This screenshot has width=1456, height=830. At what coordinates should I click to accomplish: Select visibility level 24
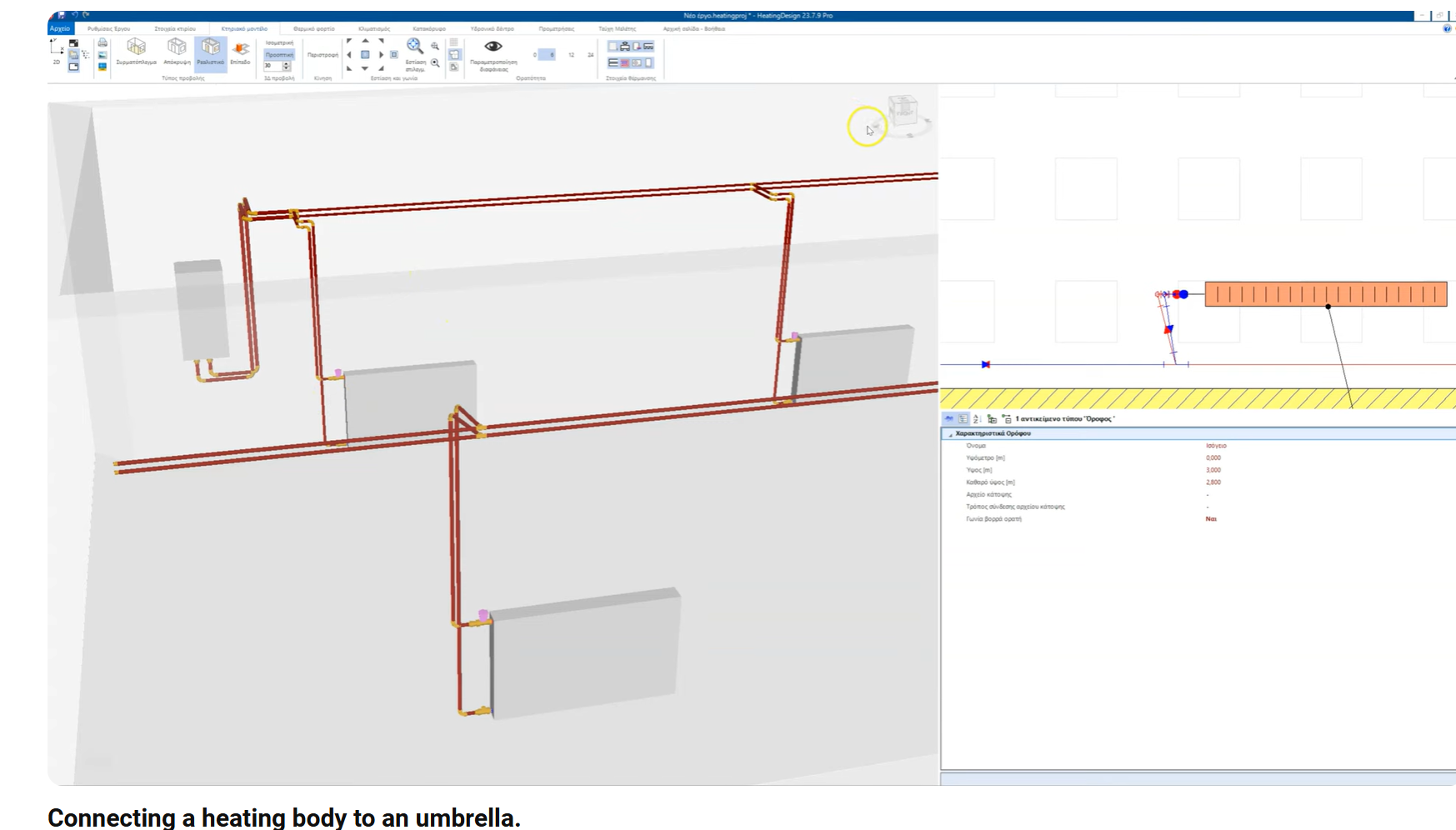pyautogui.click(x=590, y=55)
